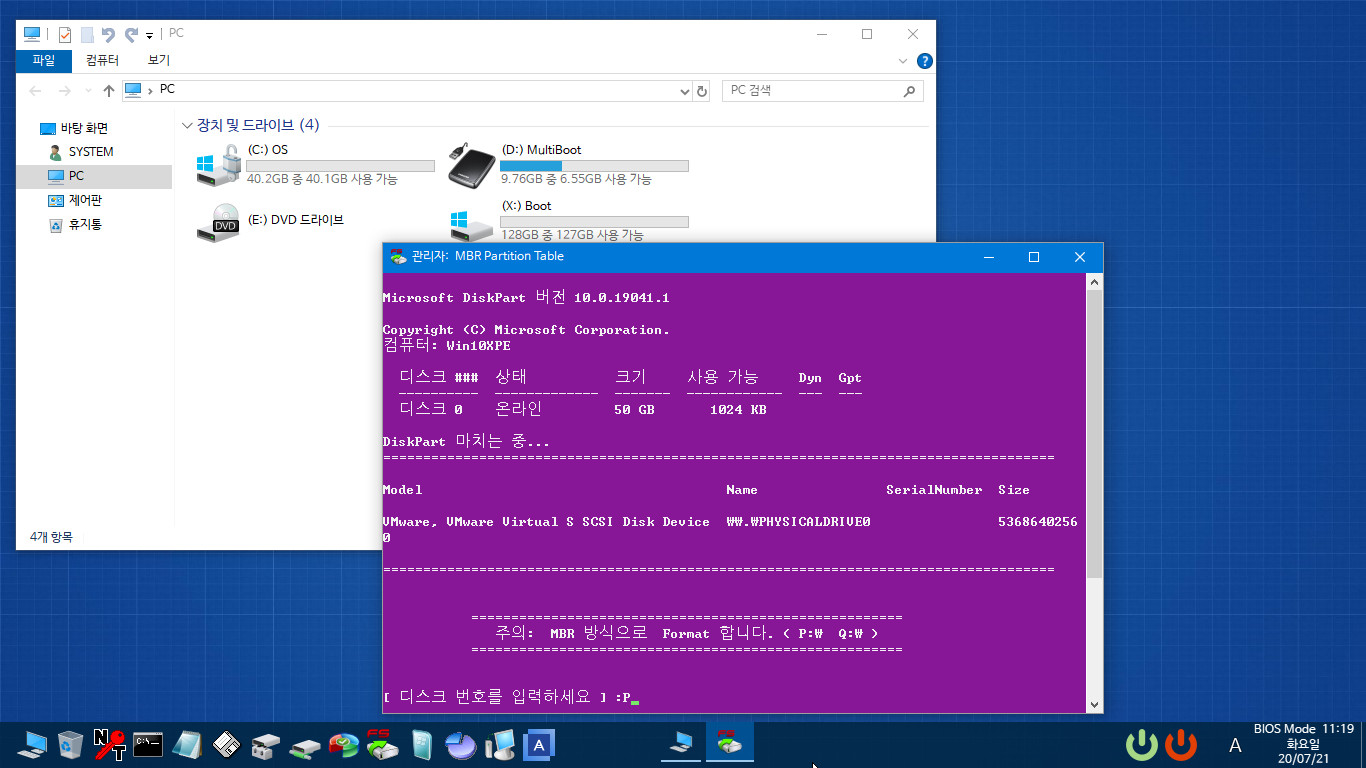1366x768 pixels.
Task: Click the 4개 항목 status bar text
Action: [x=51, y=537]
